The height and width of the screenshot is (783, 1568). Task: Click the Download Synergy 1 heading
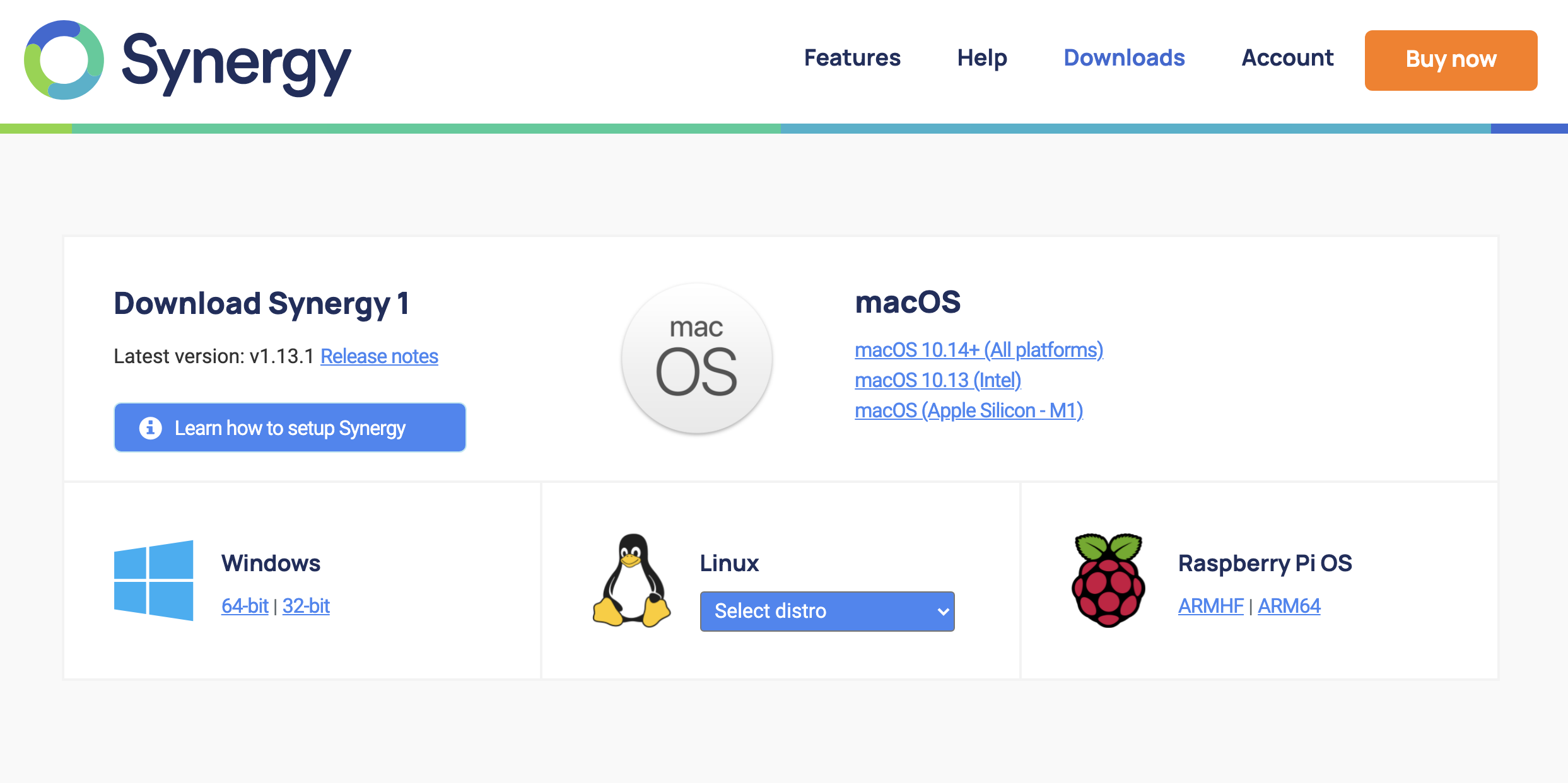click(262, 304)
